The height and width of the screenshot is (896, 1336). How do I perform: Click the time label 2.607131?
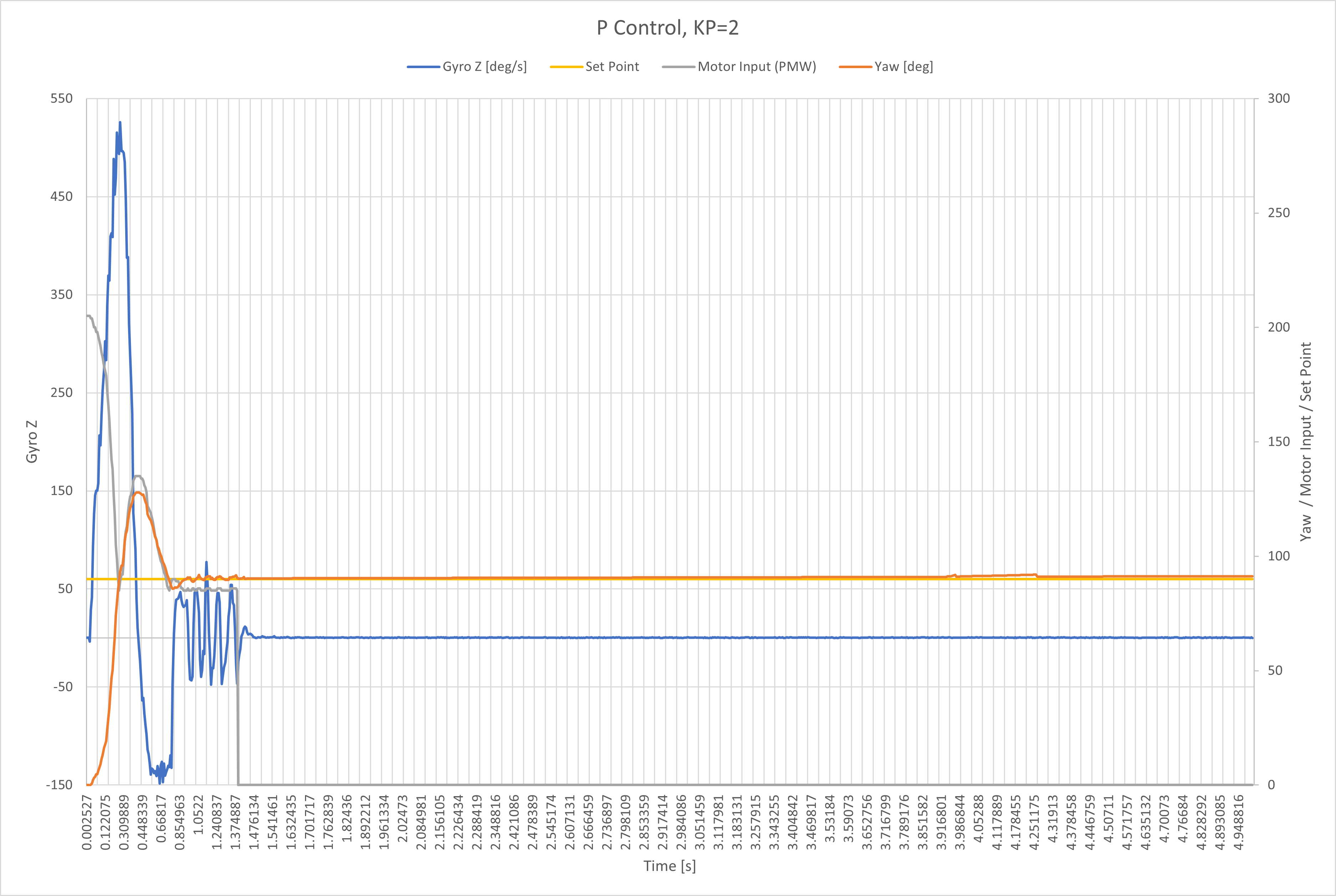[x=570, y=822]
